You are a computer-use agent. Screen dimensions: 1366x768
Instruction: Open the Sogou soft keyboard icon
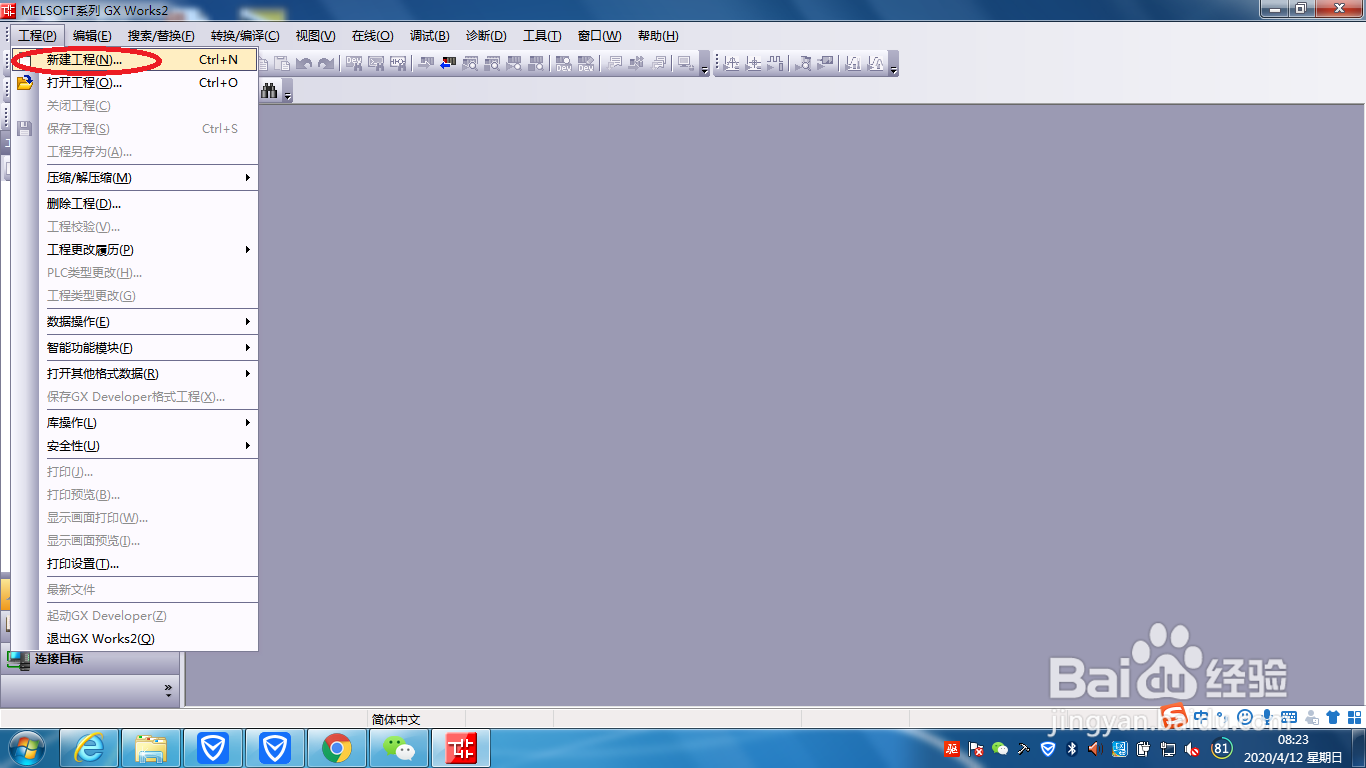1289,716
